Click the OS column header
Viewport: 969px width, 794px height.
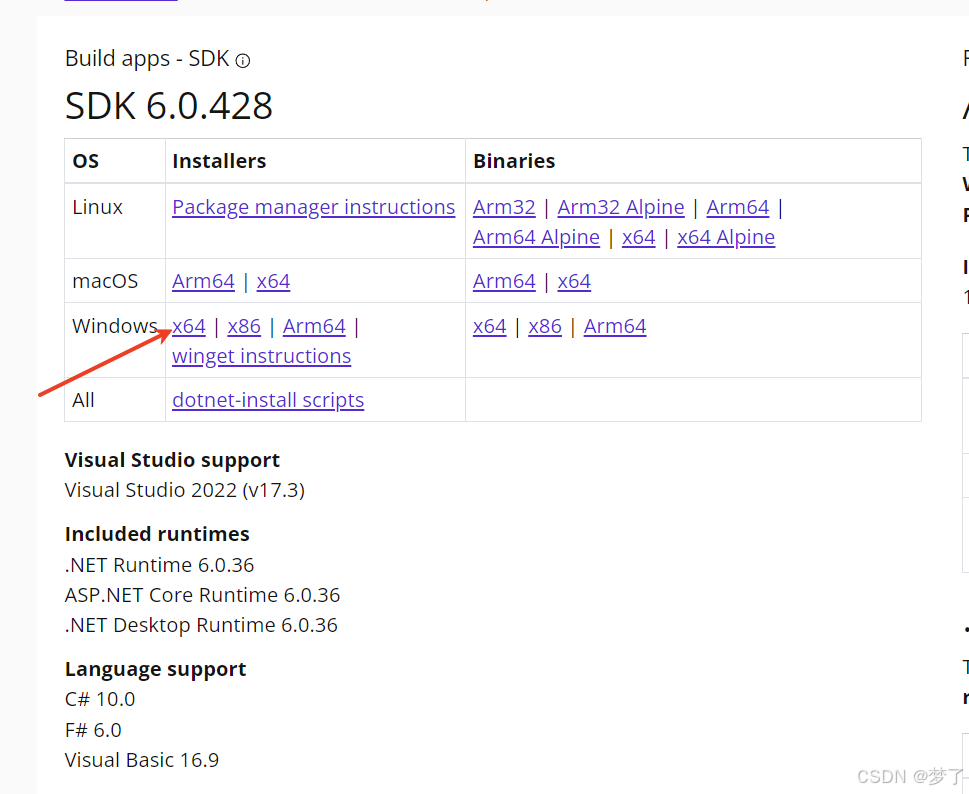pyautogui.click(x=85, y=161)
